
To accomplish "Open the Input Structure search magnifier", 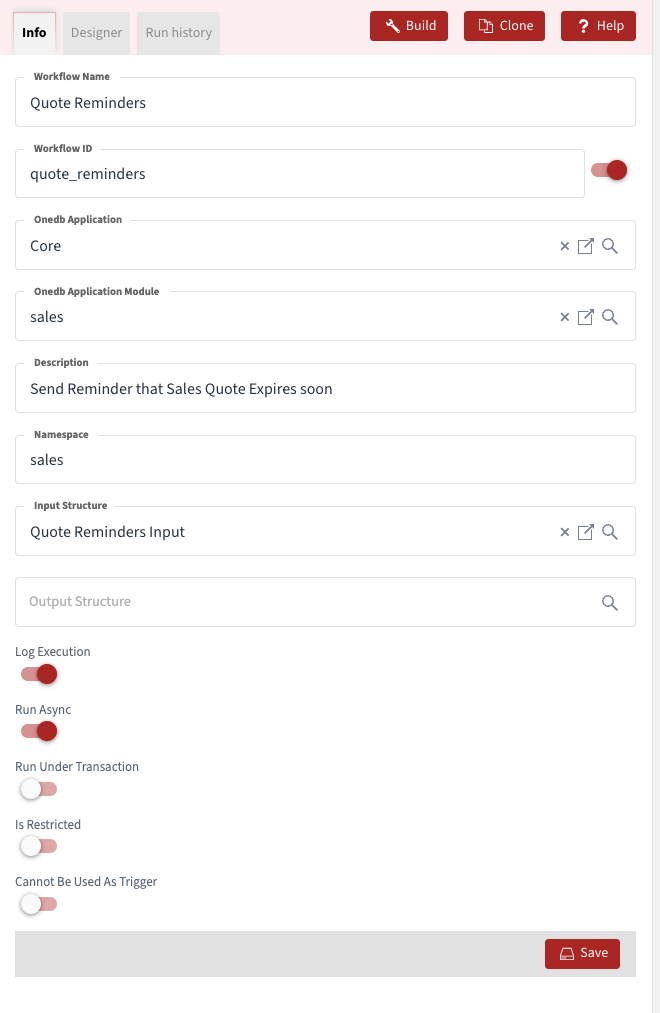I will 610,531.
